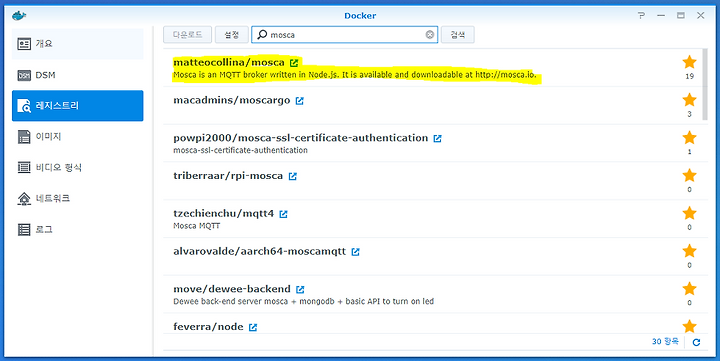Select the feverra/node repository name
Image resolution: width=720 pixels, height=361 pixels.
(x=208, y=327)
